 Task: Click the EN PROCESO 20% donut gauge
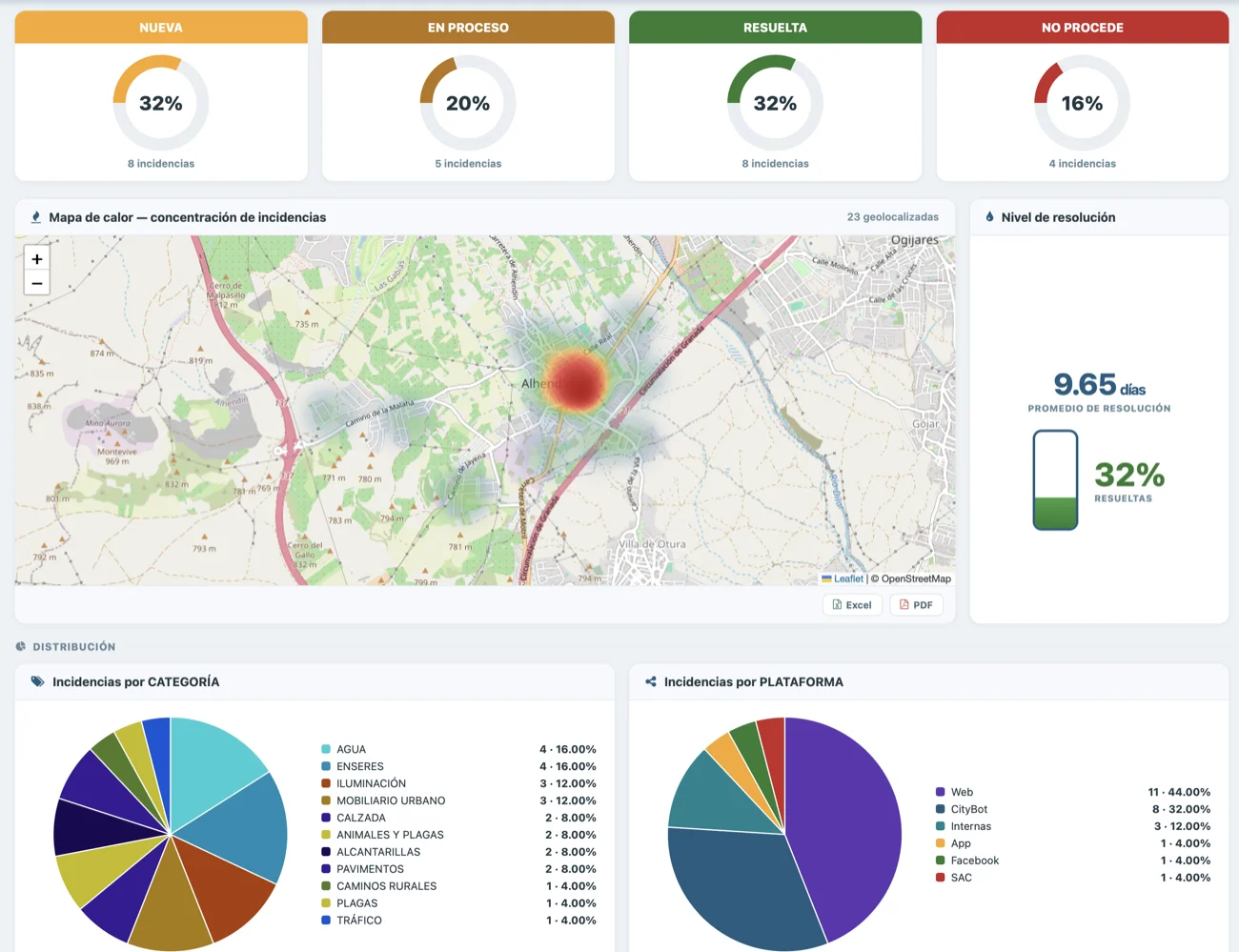(x=468, y=103)
